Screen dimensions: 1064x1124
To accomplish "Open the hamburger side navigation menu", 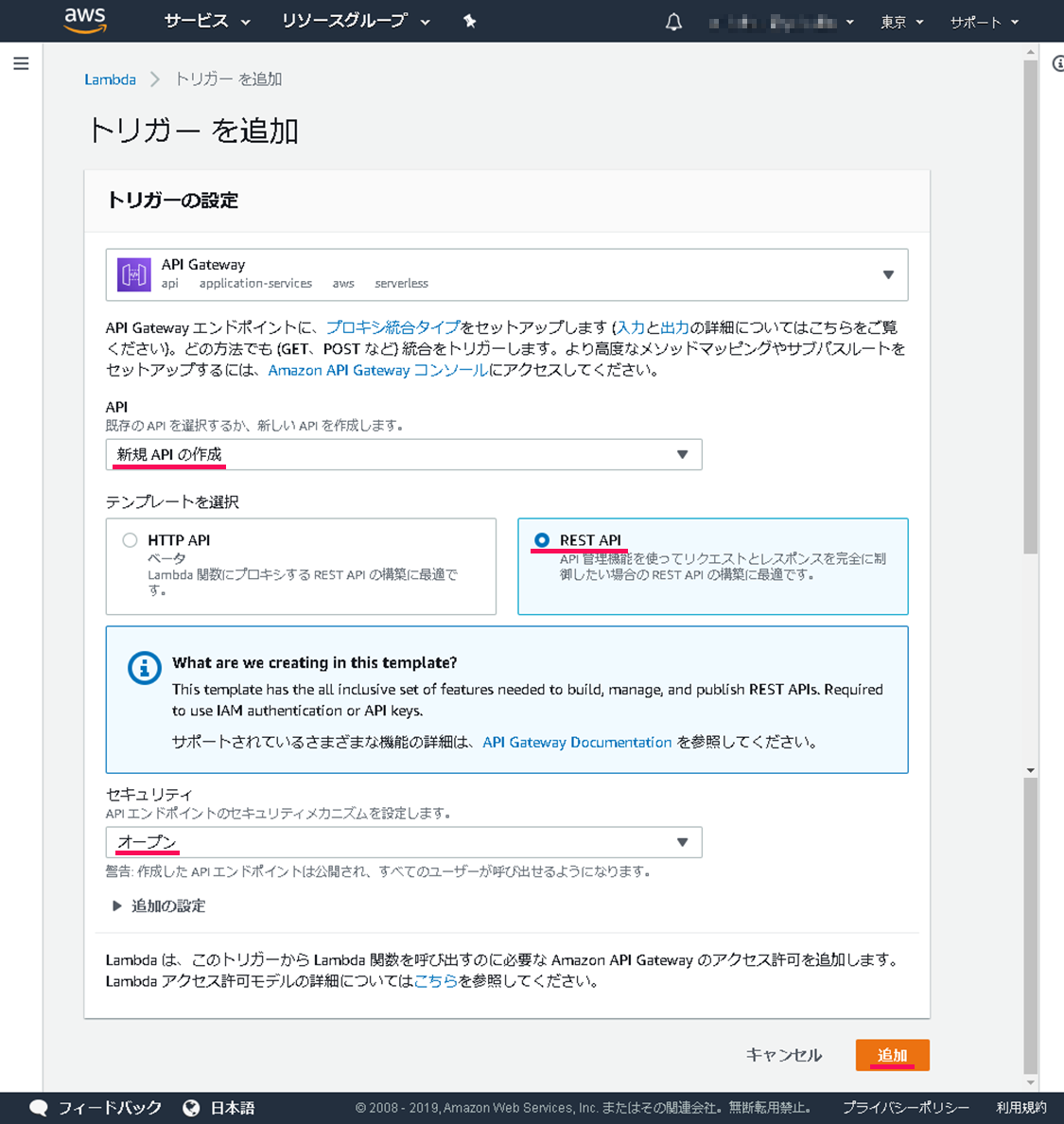I will click(22, 63).
